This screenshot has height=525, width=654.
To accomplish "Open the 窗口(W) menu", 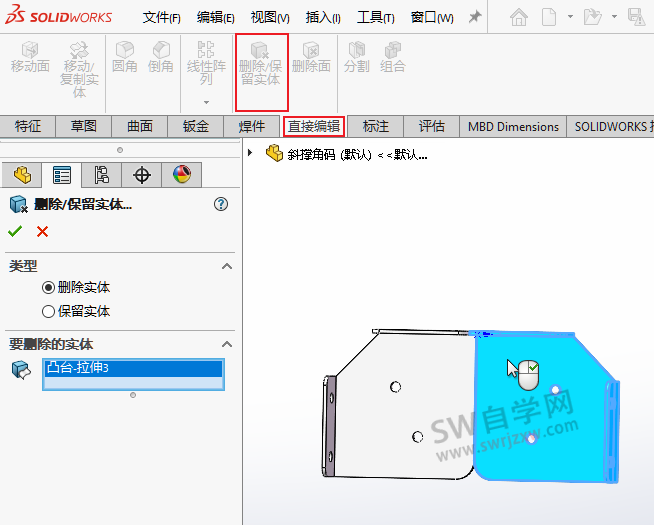I will tap(432, 18).
